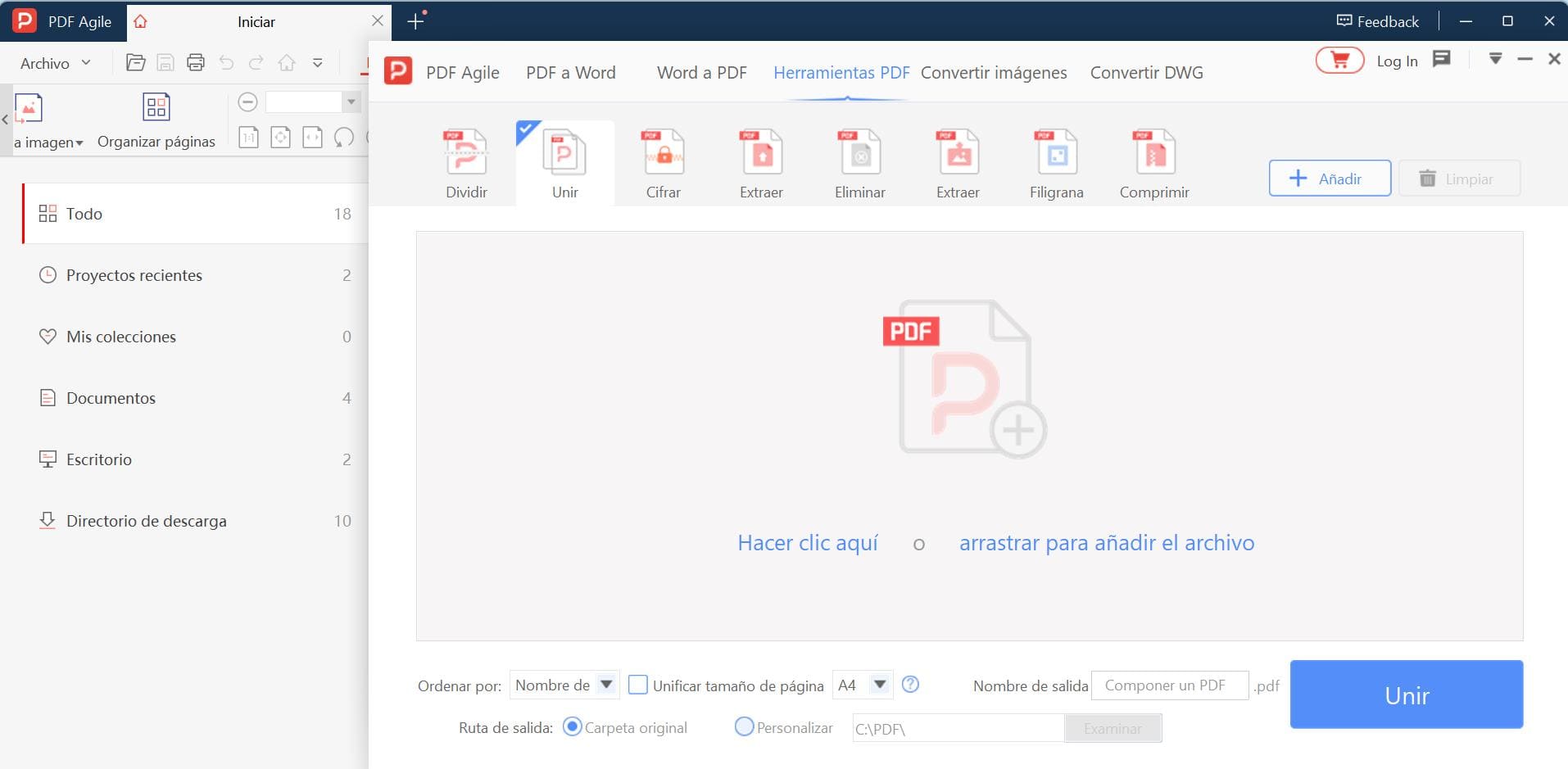Switch to the Convertir imágenes tab
1568x769 pixels.
click(x=994, y=72)
